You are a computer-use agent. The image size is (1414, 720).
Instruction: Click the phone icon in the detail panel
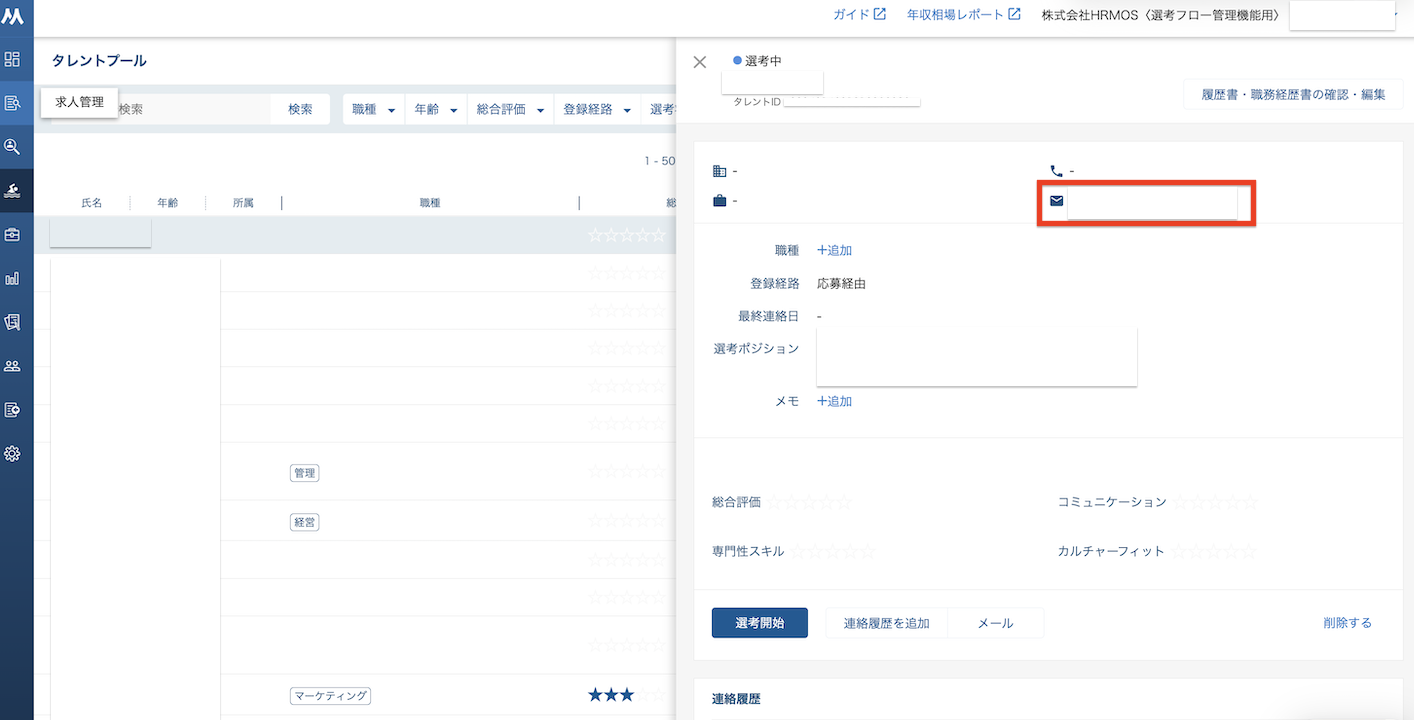1056,171
